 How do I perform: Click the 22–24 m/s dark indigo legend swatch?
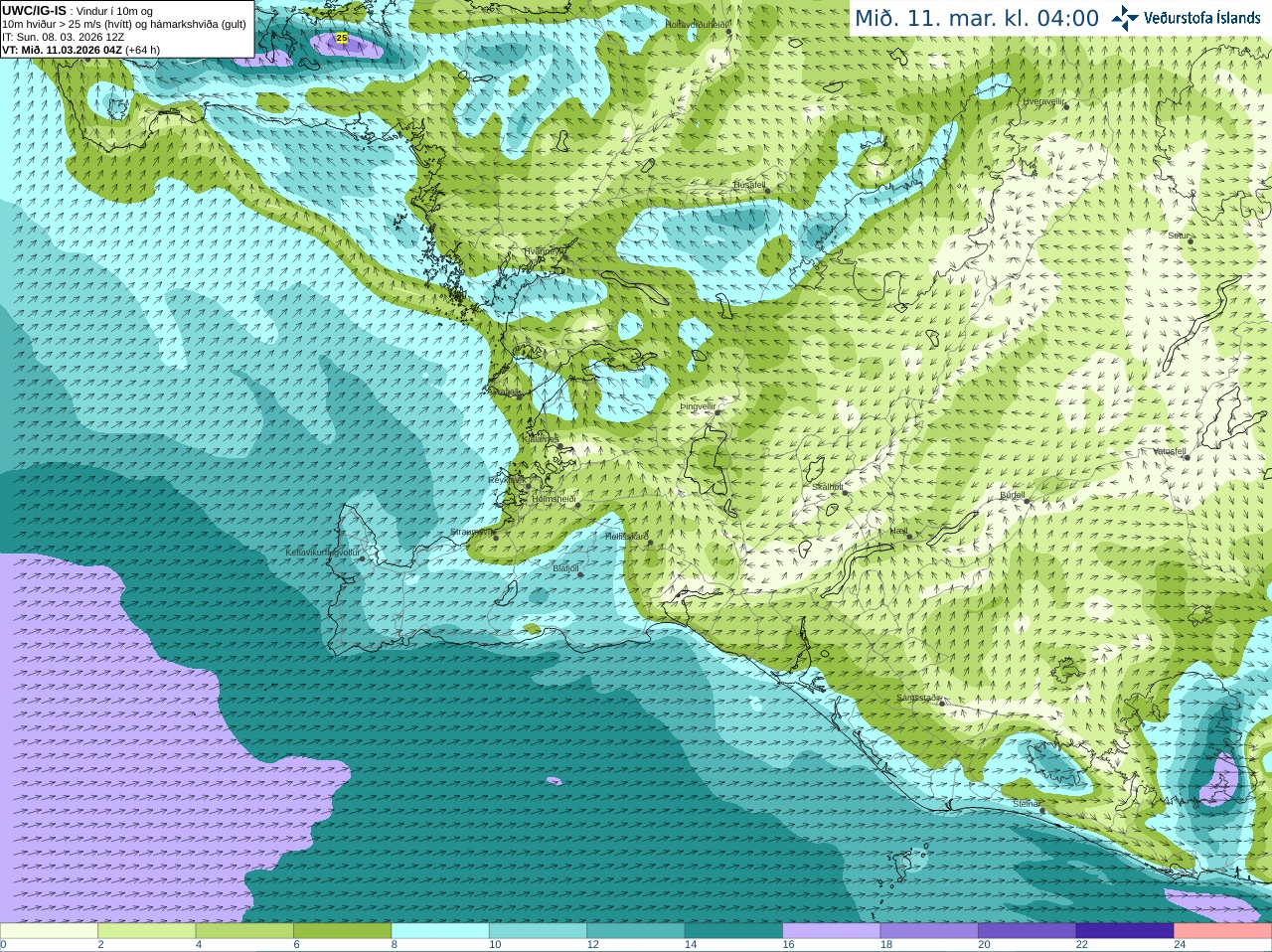pyautogui.click(x=1125, y=931)
